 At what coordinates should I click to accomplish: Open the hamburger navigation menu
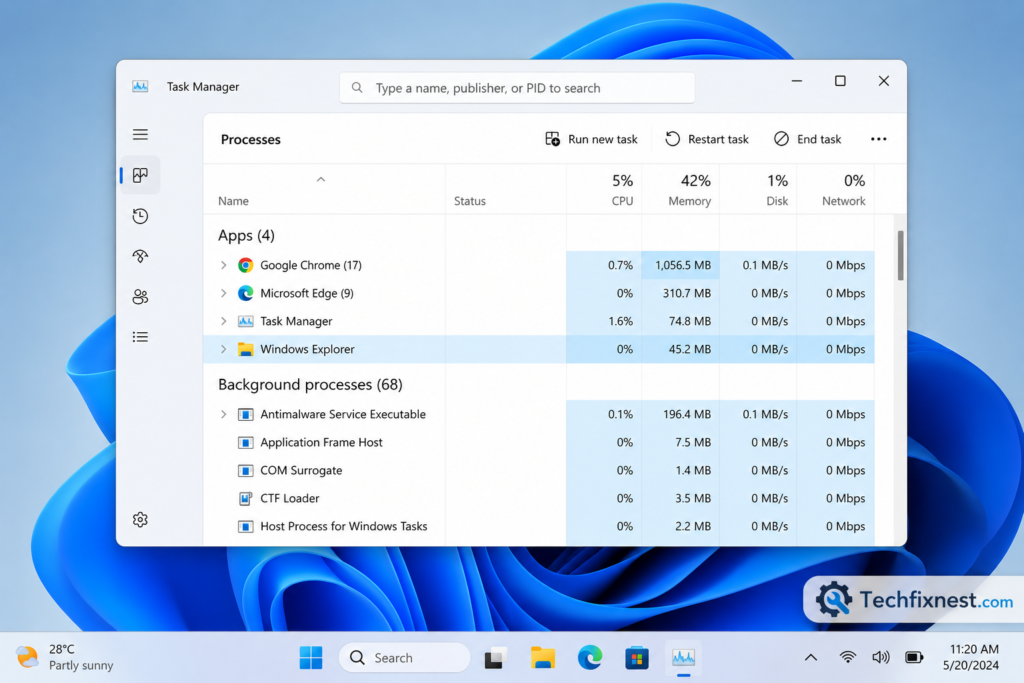(140, 135)
